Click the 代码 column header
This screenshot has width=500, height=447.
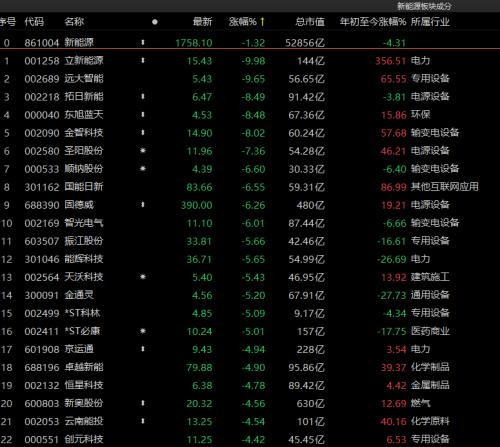click(x=34, y=22)
